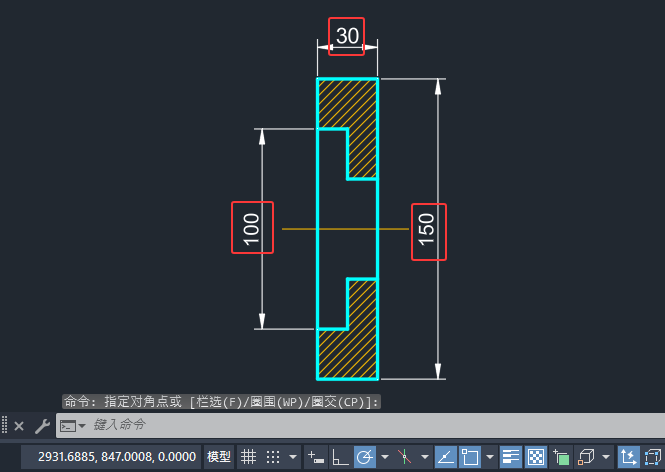The image size is (665, 472).
Task: Toggle transparency checkerboard icon
Action: 536,457
